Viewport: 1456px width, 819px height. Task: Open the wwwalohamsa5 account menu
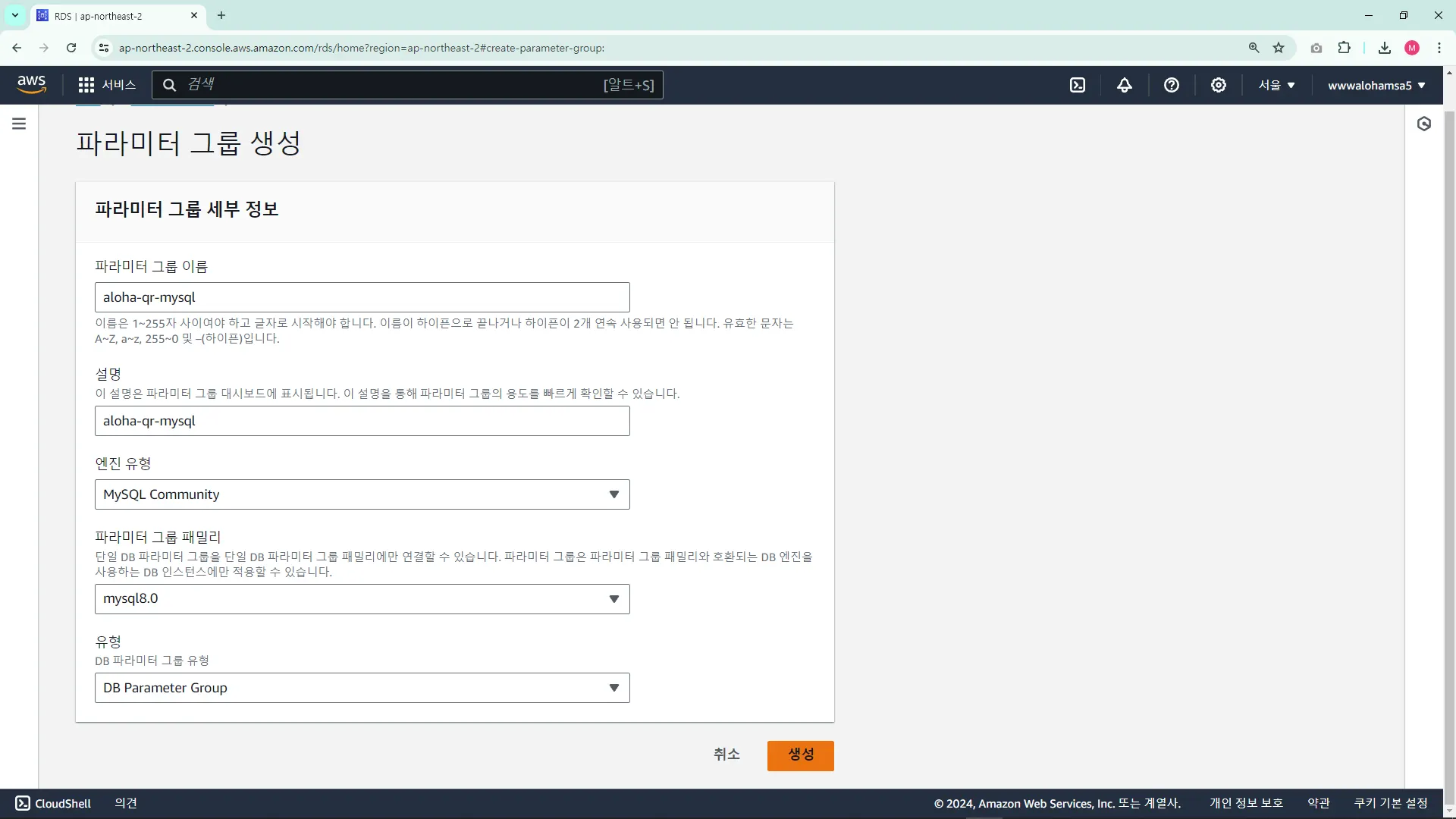(x=1376, y=85)
